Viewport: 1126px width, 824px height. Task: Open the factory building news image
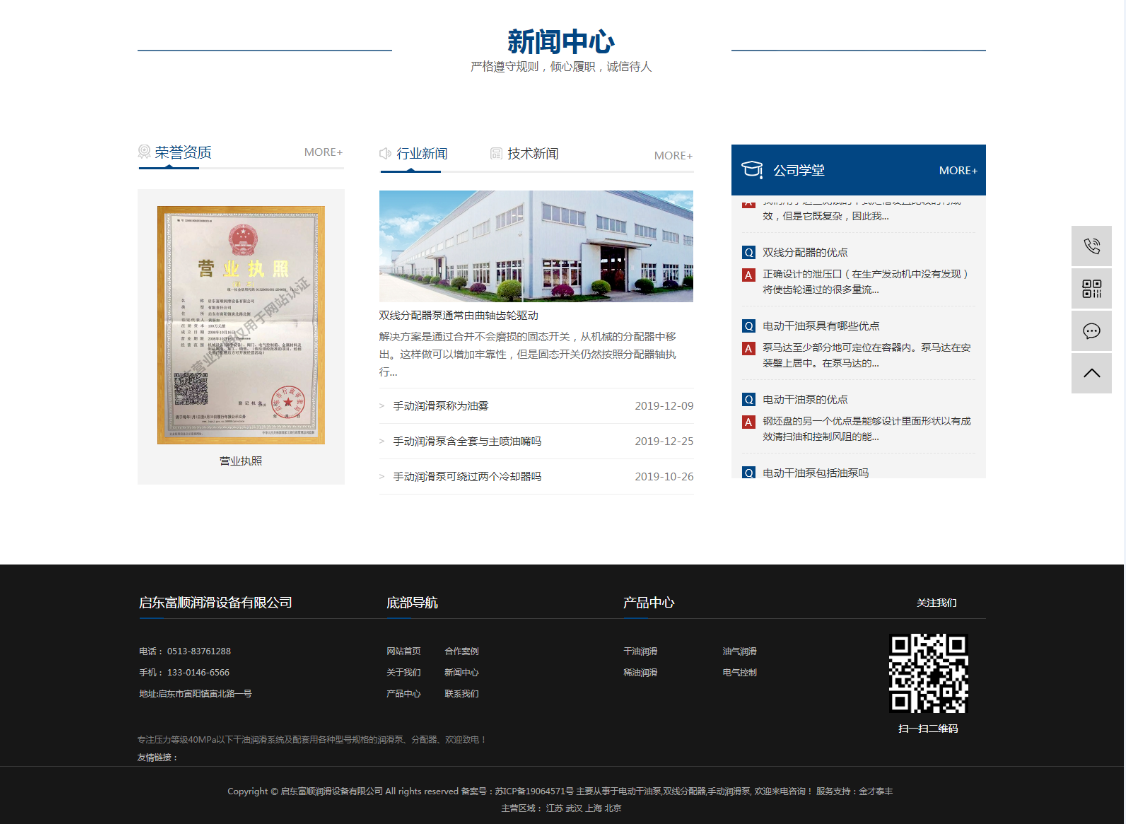(x=535, y=246)
